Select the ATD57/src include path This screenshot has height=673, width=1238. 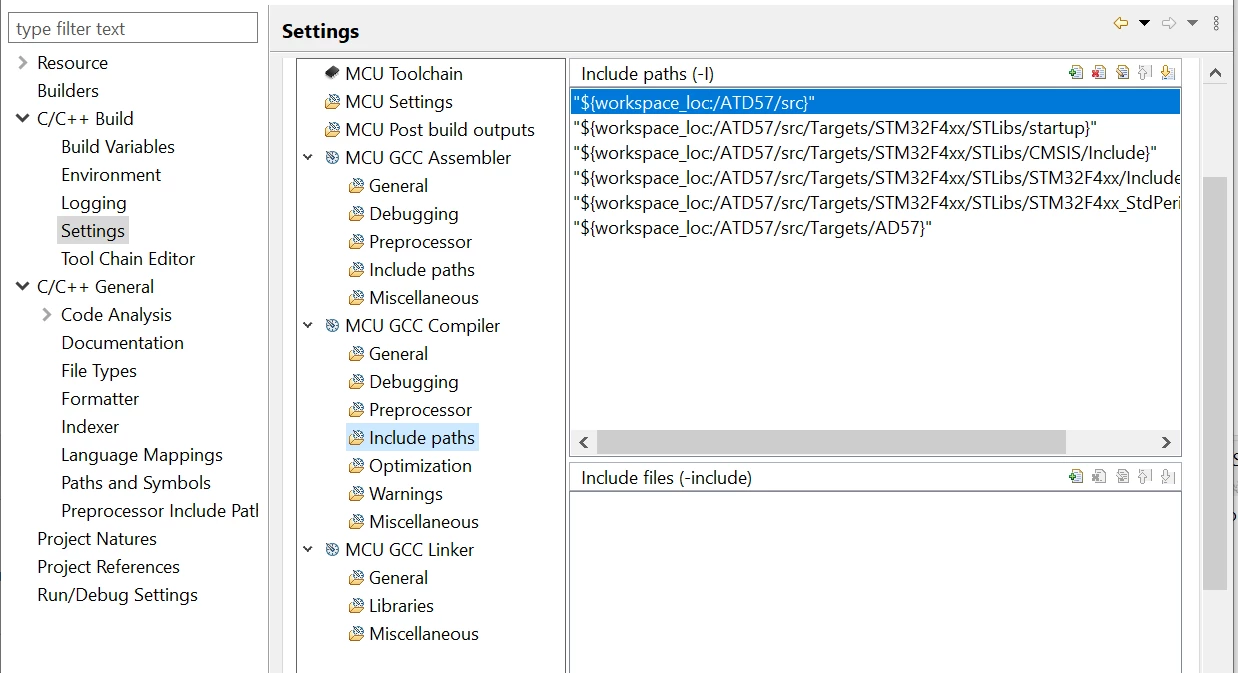[875, 102]
